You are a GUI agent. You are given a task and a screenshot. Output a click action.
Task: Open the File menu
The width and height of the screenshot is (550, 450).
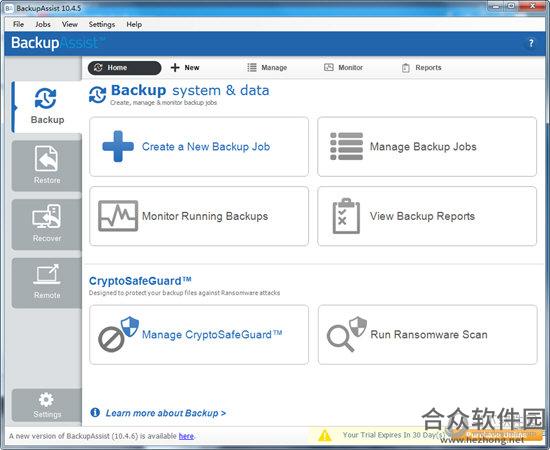[x=18, y=24]
